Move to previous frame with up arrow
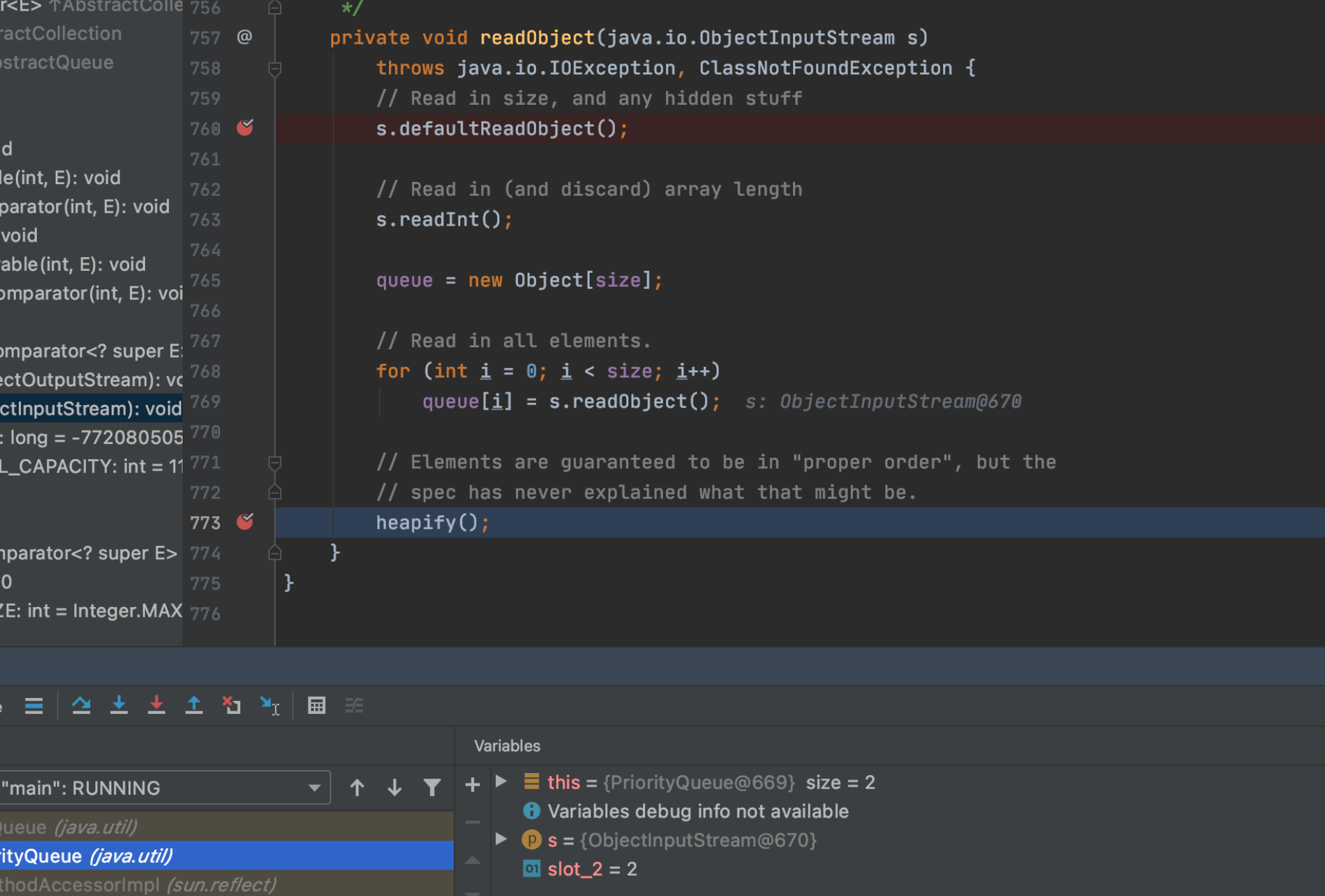1325x896 pixels. 357,788
